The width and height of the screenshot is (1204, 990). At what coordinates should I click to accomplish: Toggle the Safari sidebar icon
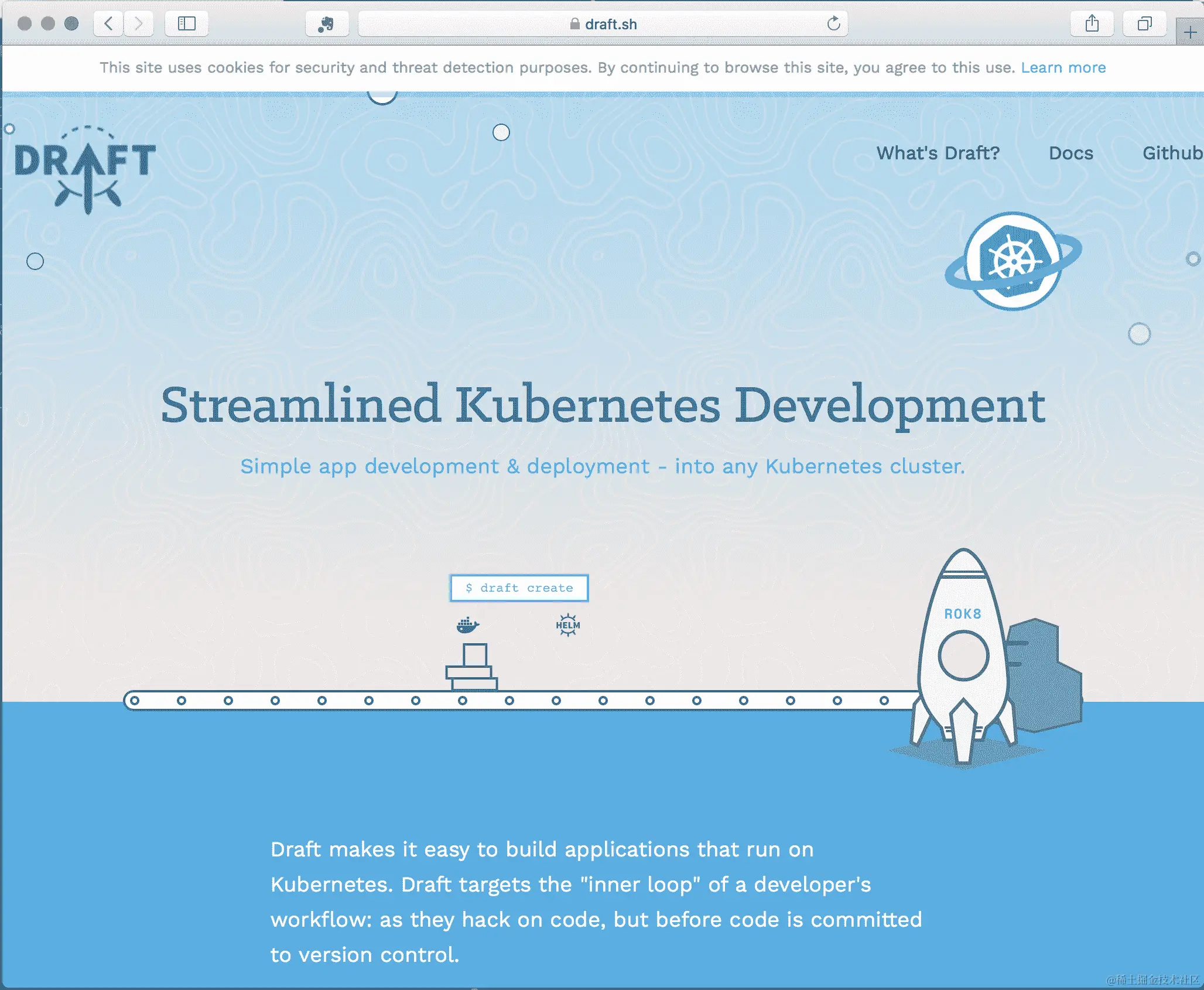pos(186,23)
